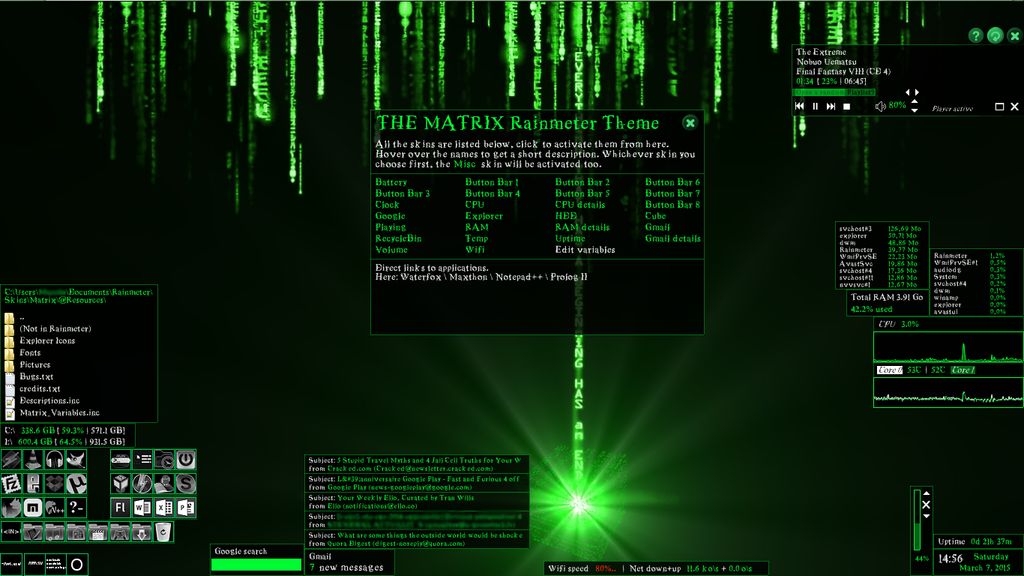
Task: Activate the Gmail details skin
Action: 673,238
